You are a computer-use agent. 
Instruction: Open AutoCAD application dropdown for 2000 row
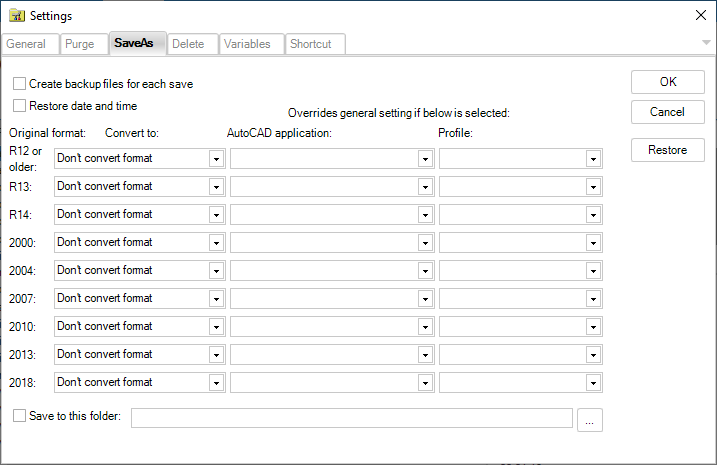(424, 242)
